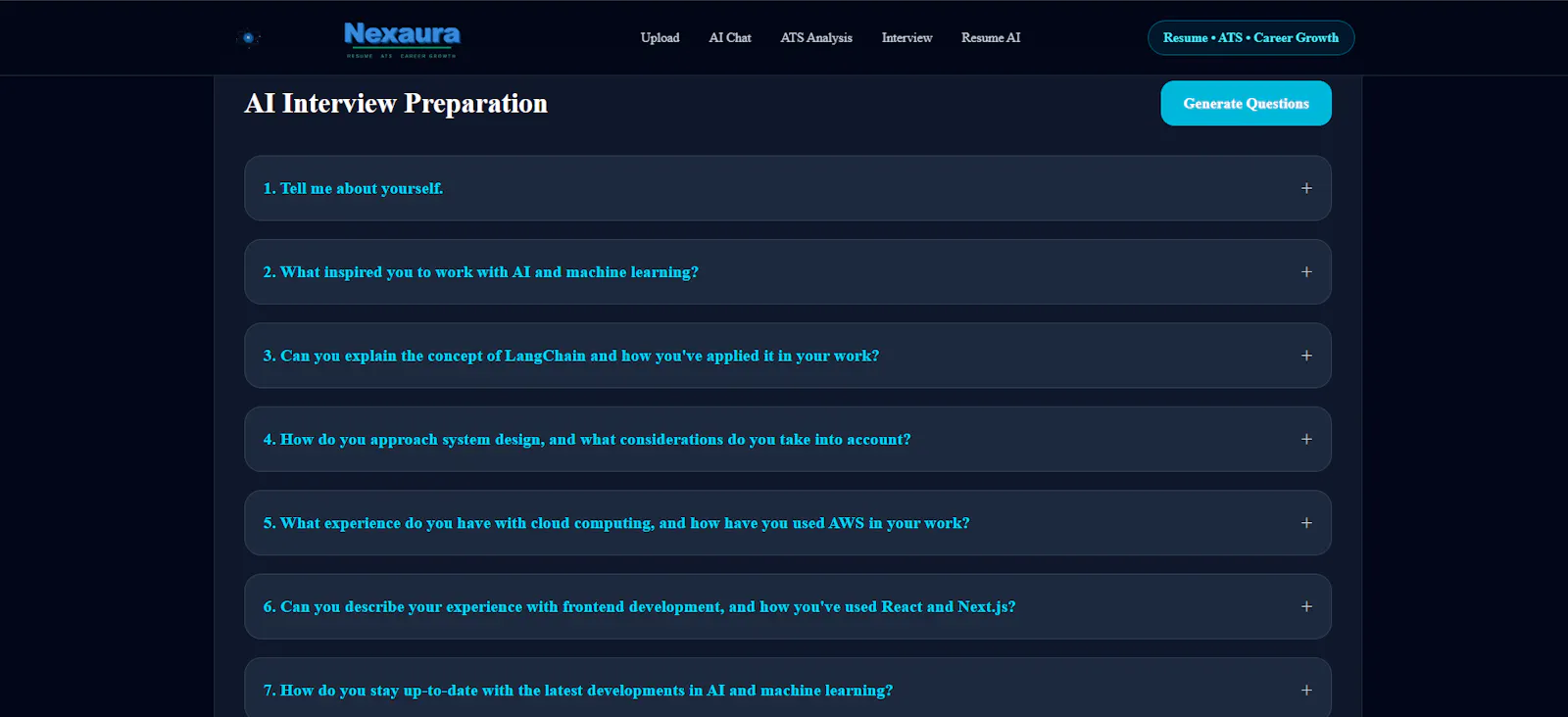This screenshot has height=717, width=1568.
Task: Expand plus icon on the system design question
Action: point(1306,440)
